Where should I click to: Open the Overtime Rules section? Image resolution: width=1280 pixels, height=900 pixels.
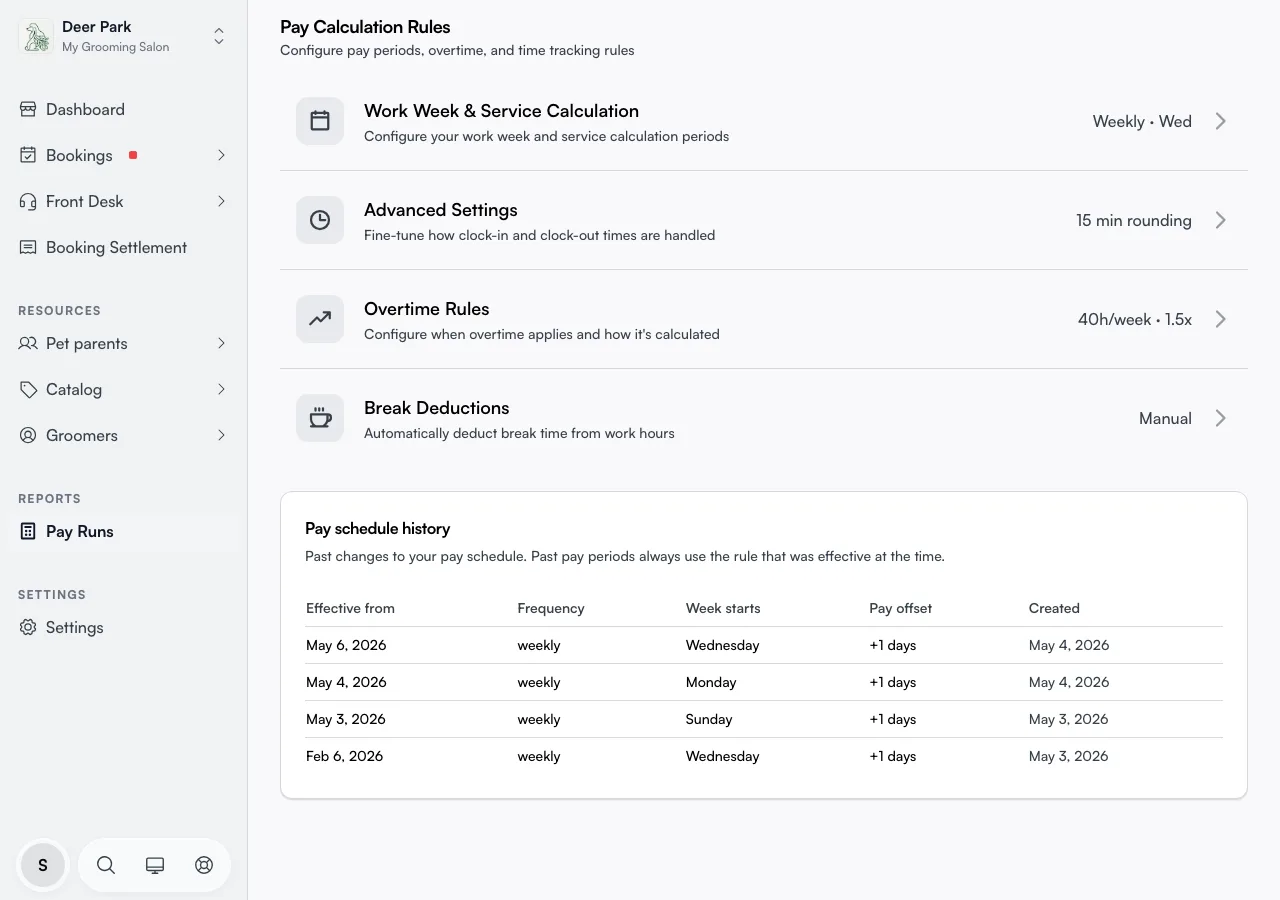[764, 319]
